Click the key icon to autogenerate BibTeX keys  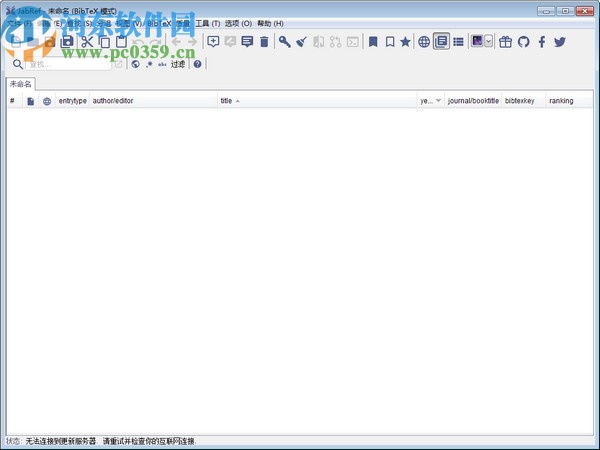(x=284, y=41)
